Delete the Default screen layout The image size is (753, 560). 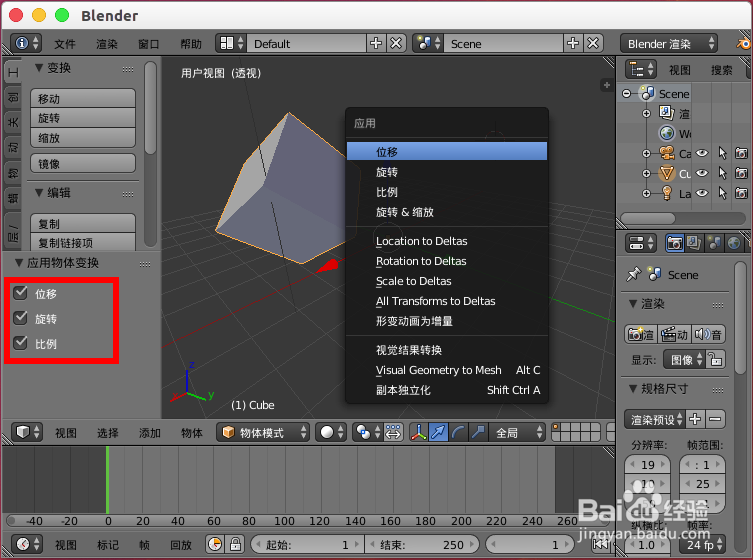pyautogui.click(x=396, y=43)
